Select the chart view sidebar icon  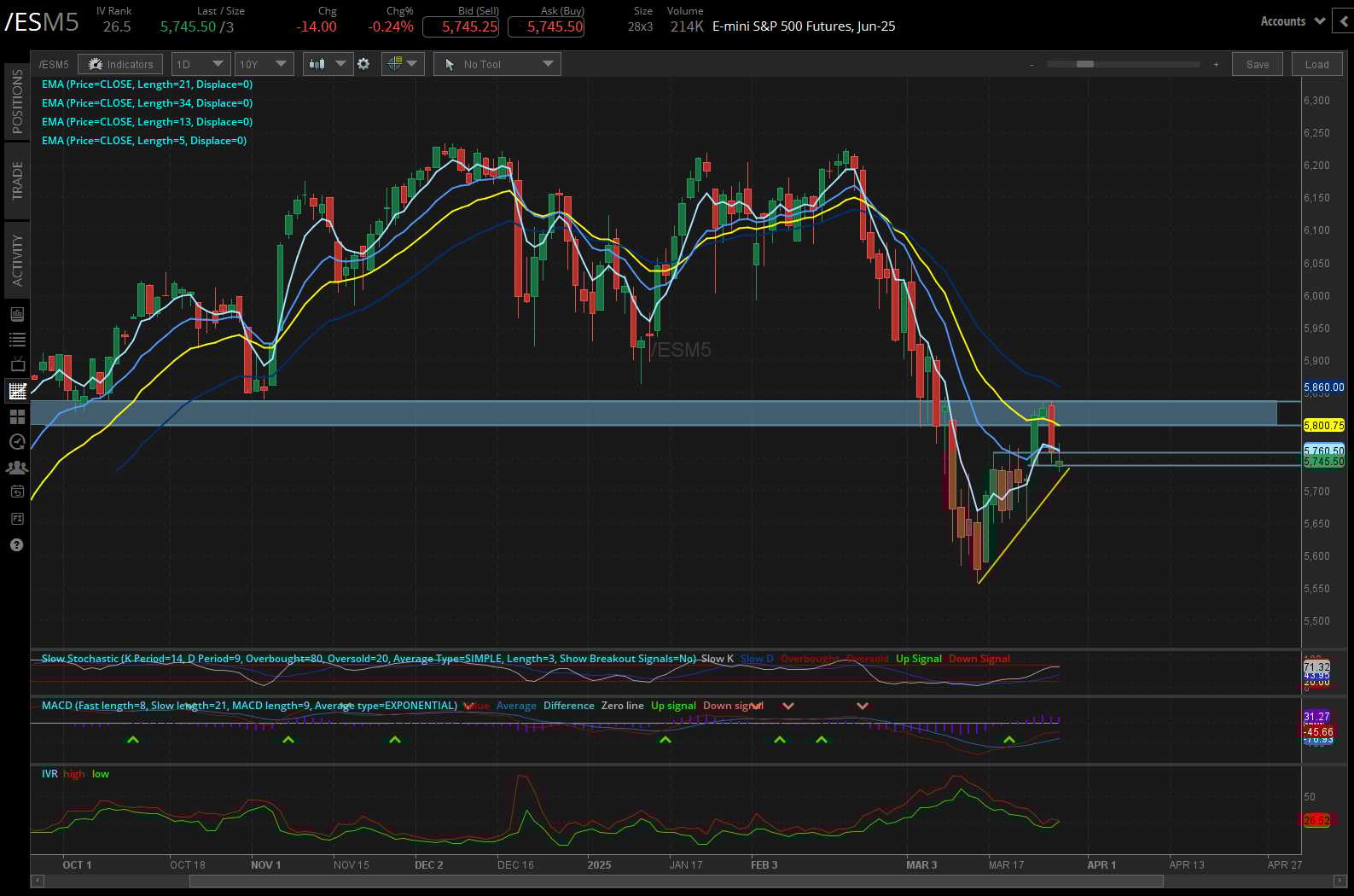tap(17, 391)
